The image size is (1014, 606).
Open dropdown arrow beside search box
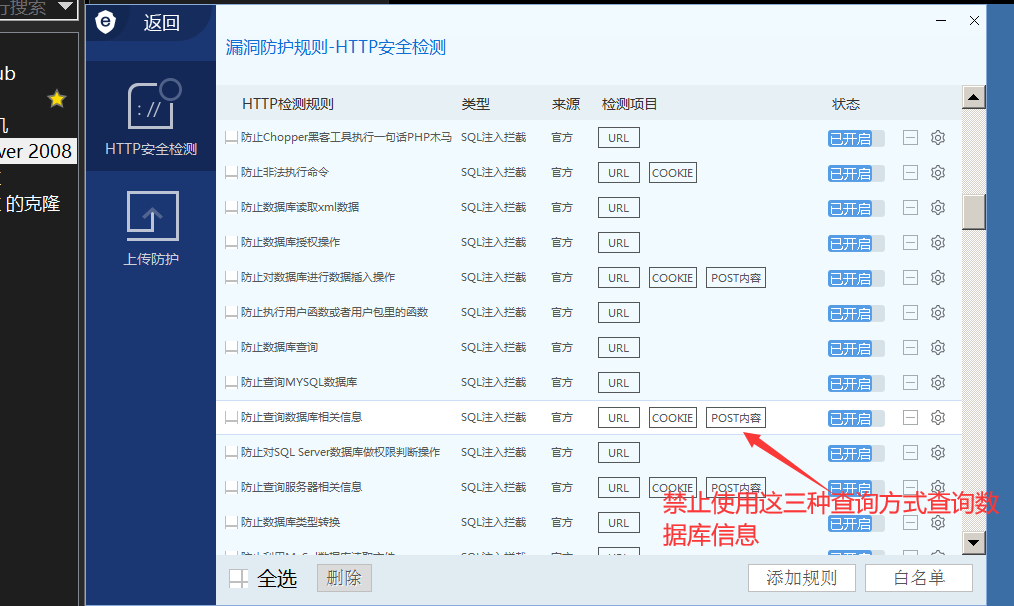pos(64,8)
